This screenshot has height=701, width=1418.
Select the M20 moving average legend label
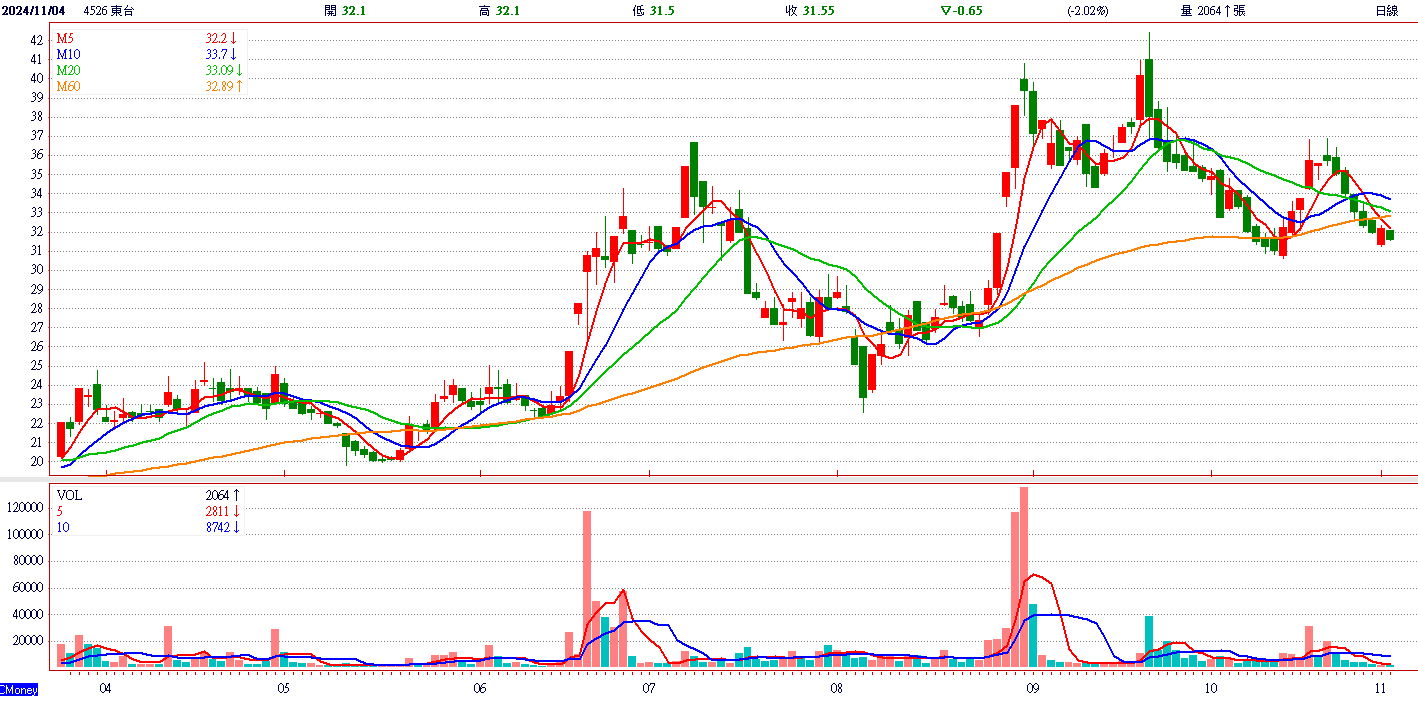point(68,71)
